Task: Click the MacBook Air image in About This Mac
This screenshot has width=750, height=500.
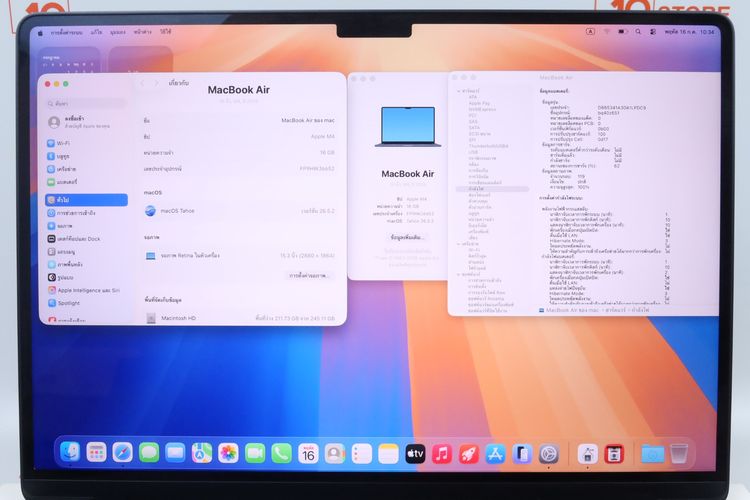Action: 408,126
